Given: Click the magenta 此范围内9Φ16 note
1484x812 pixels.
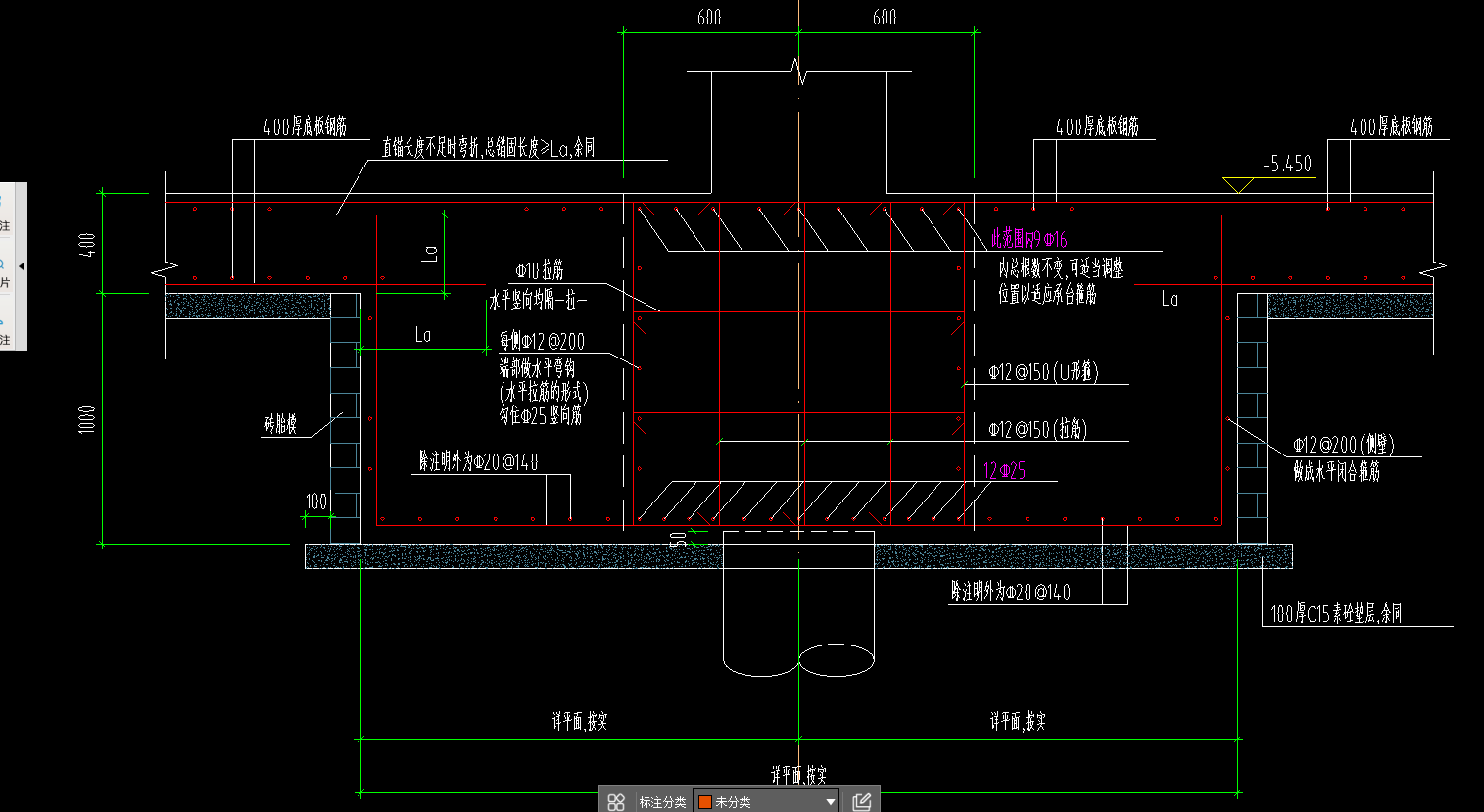Looking at the screenshot, I should (1029, 239).
